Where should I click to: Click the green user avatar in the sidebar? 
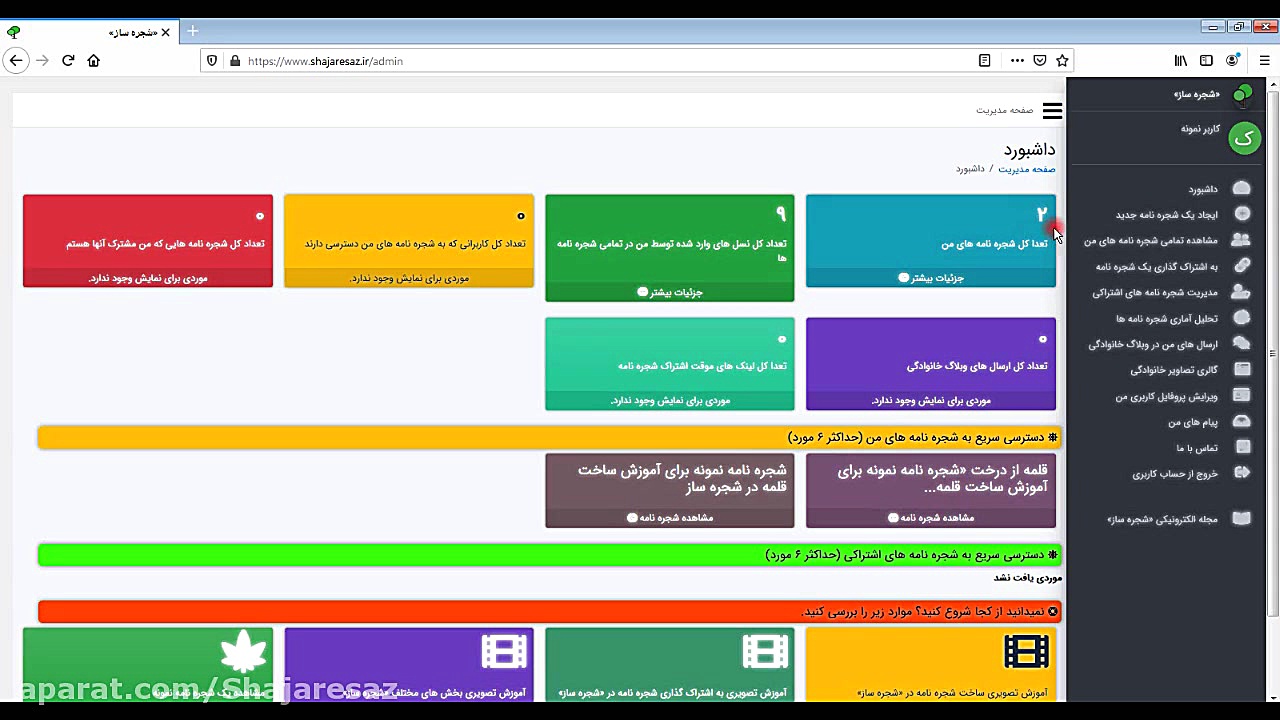coord(1244,139)
